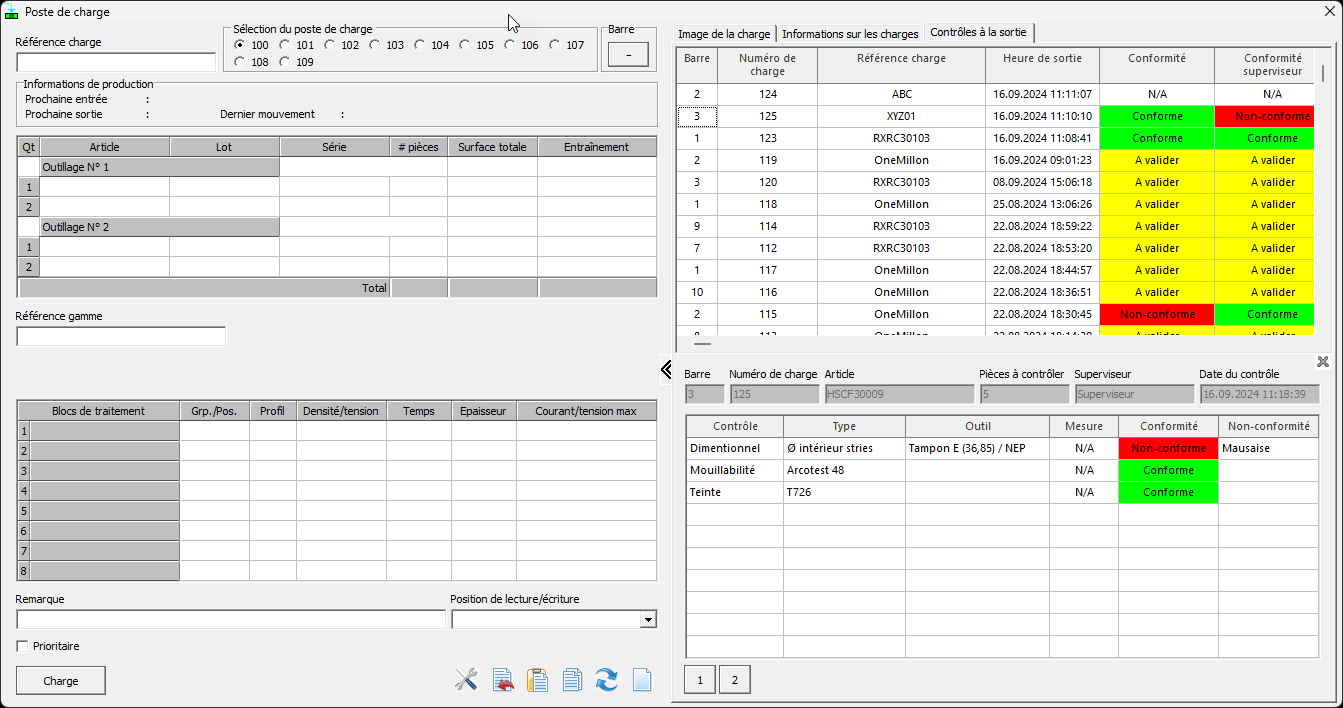Collapse panel using the double left chevron
The width and height of the screenshot is (1343, 708).
(x=666, y=370)
